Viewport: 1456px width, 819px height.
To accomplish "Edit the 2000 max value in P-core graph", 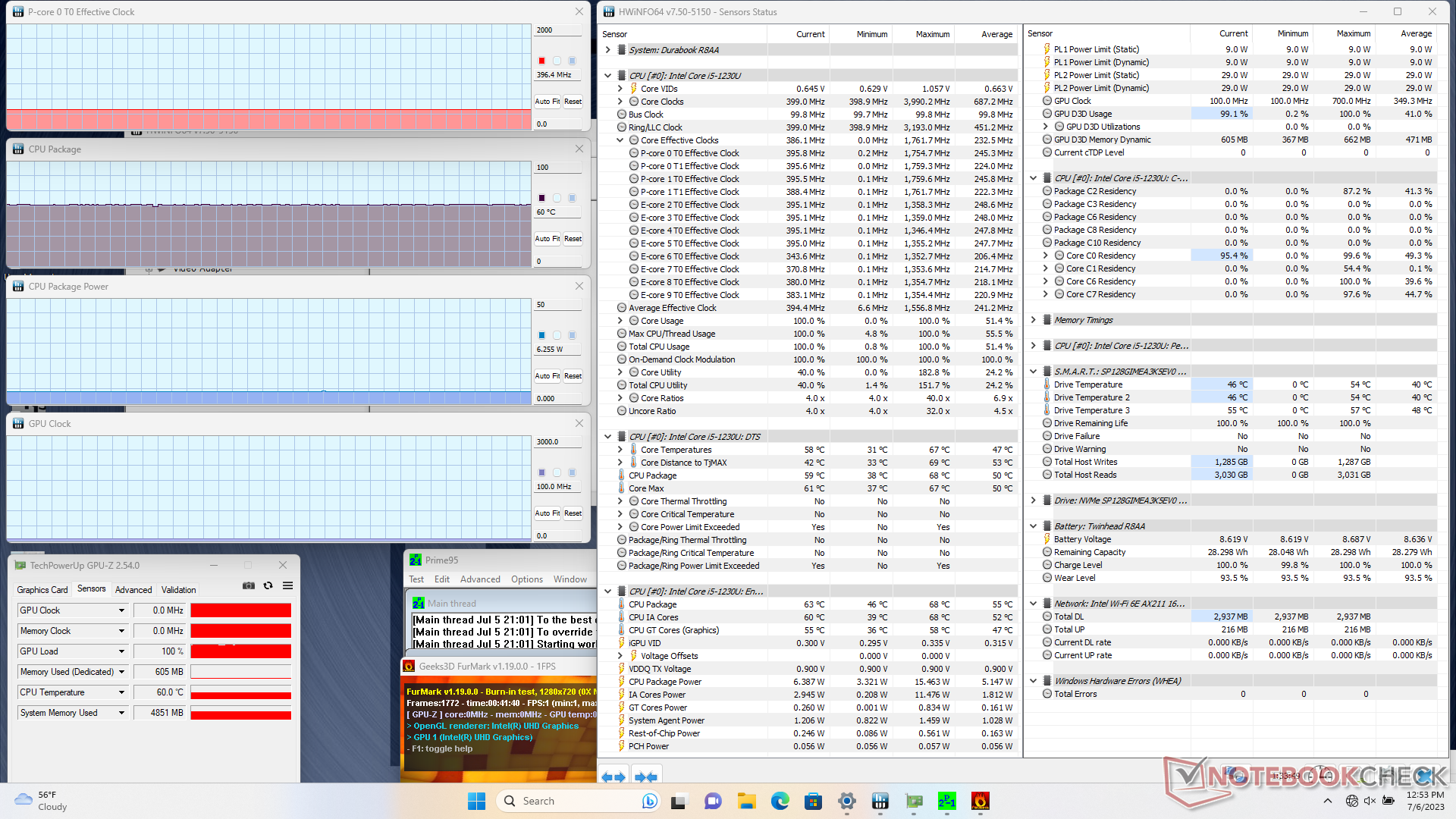I will point(558,30).
